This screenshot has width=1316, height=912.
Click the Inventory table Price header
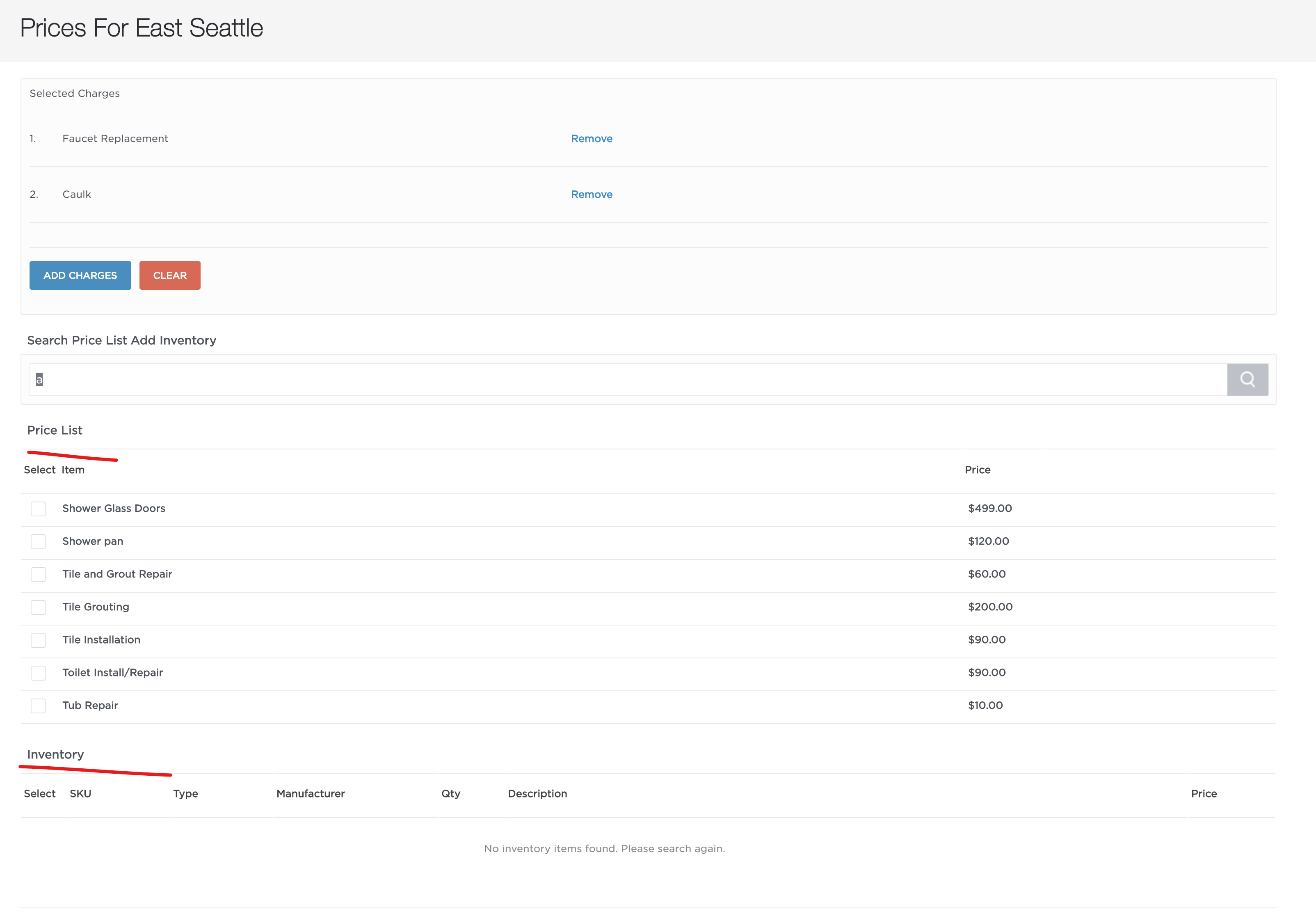[1204, 794]
